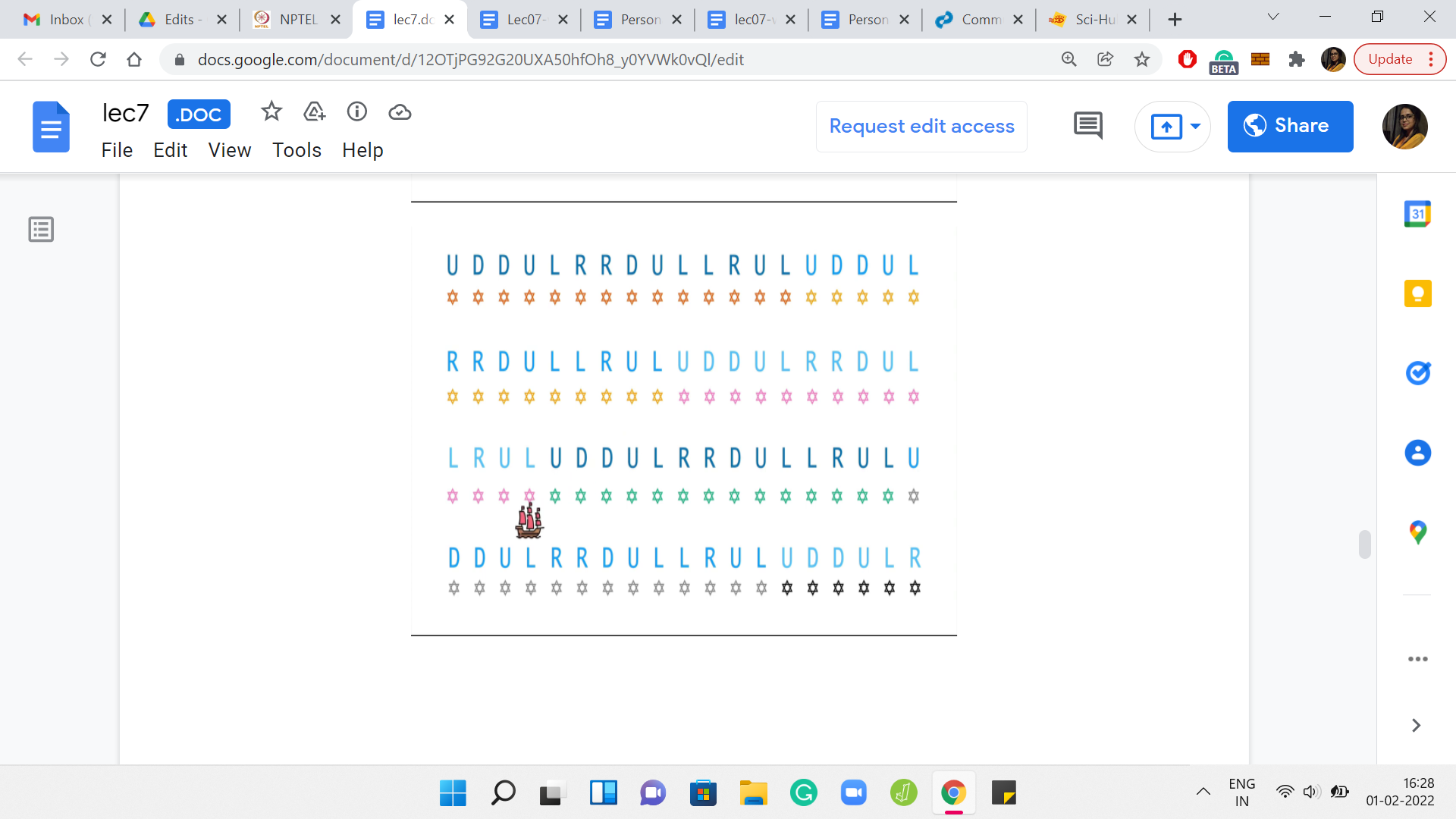This screenshot has width=1456, height=819.
Task: Click the document vertical scrollbar thumb
Action: coord(1364,544)
